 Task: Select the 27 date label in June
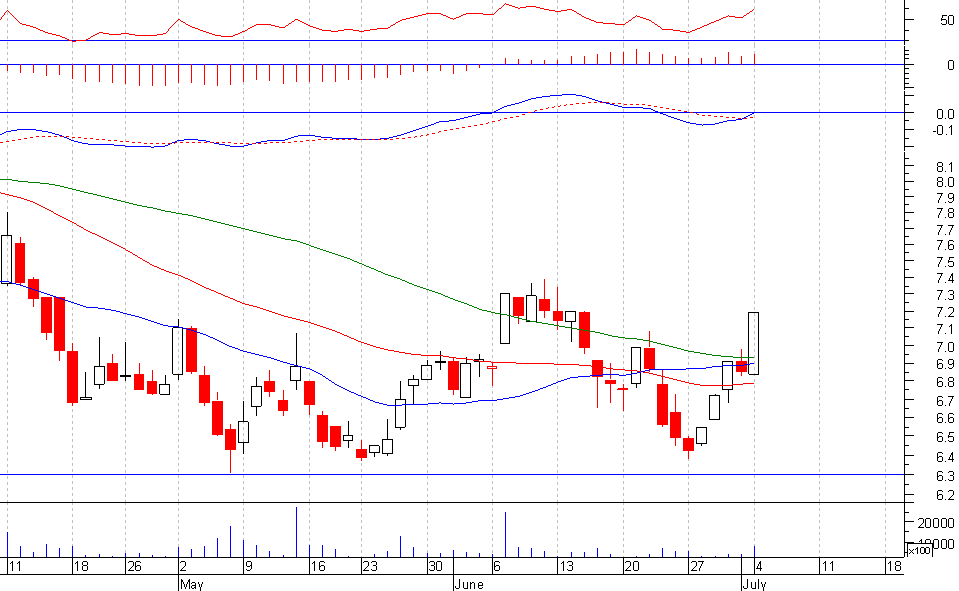coord(697,567)
